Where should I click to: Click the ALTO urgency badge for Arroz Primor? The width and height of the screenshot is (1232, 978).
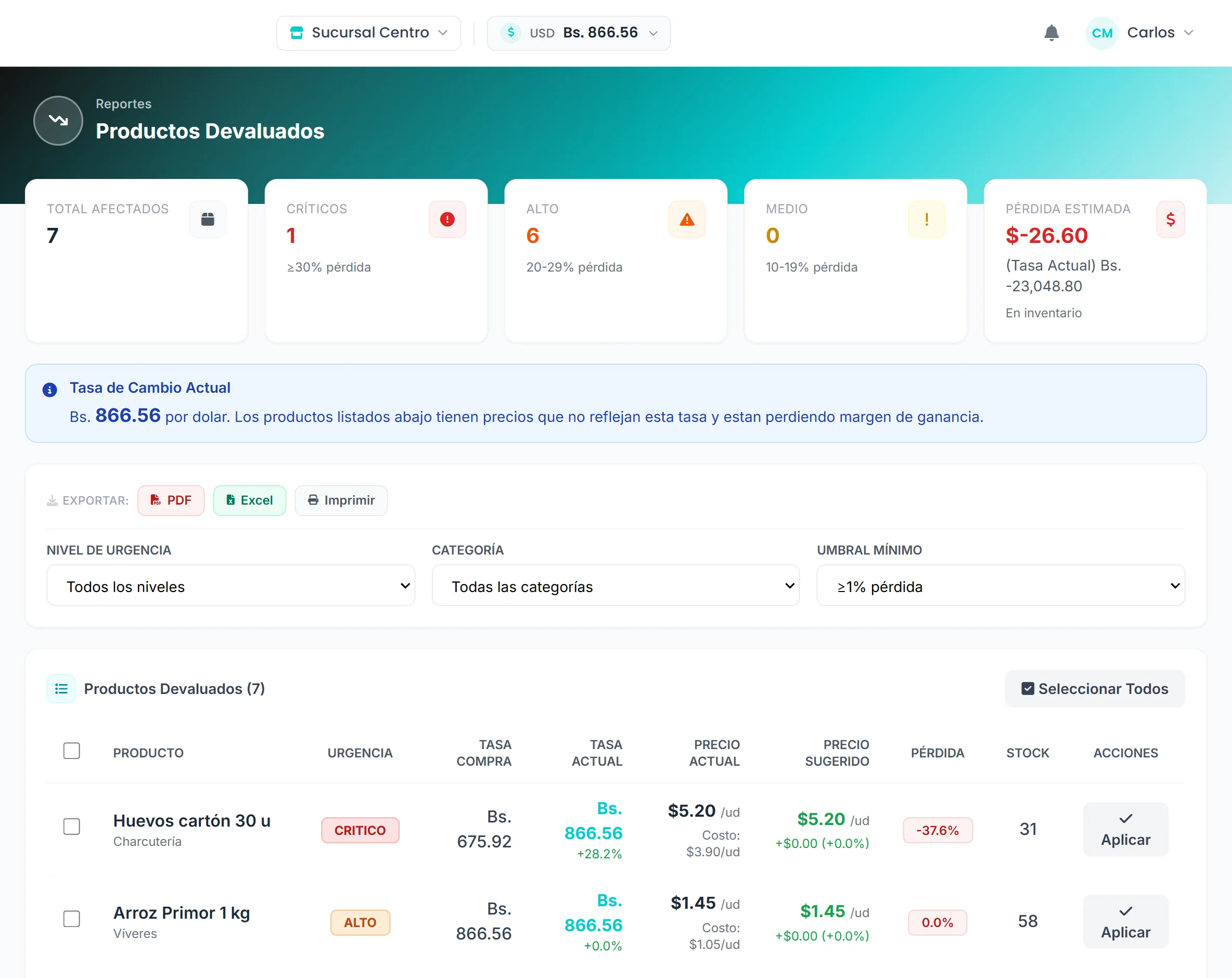point(360,922)
